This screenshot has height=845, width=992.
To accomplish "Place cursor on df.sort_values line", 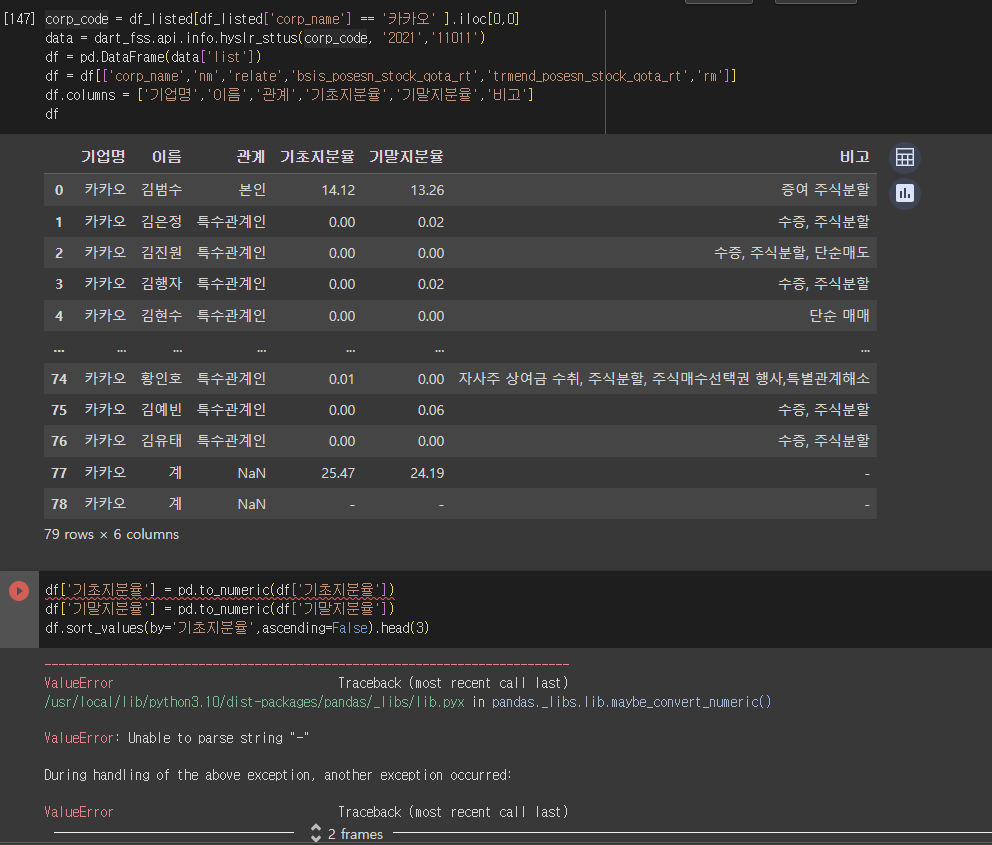I will 237,628.
